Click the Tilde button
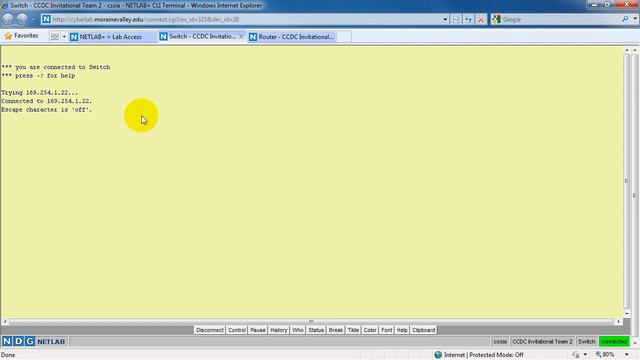The height and width of the screenshot is (360, 640). tap(353, 330)
